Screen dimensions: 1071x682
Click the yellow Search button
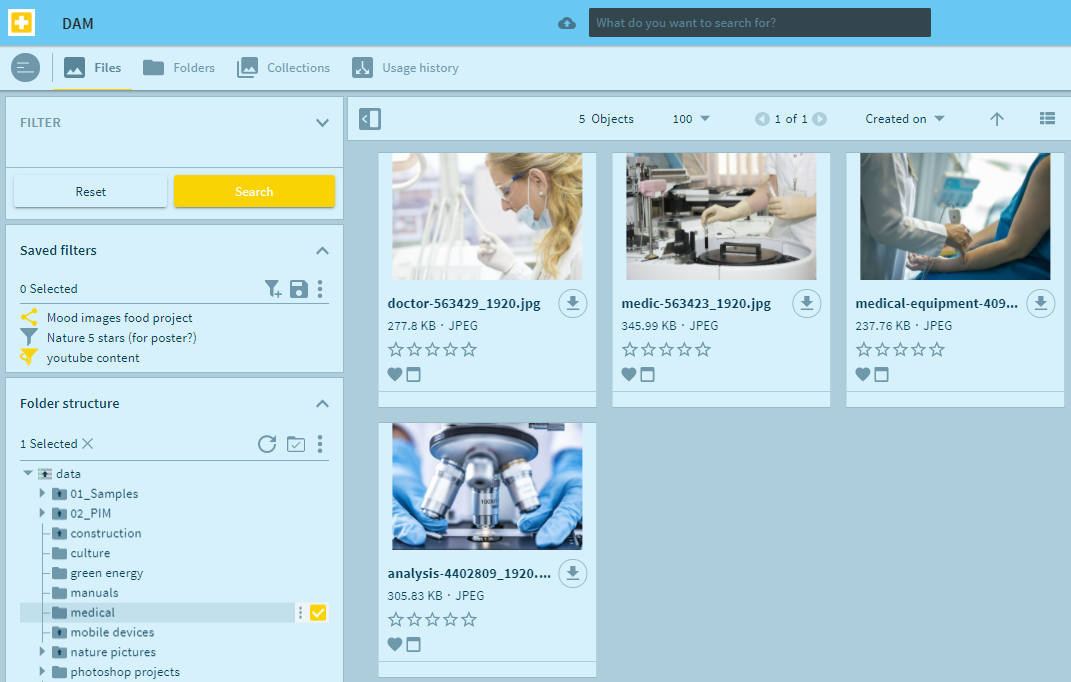point(254,191)
